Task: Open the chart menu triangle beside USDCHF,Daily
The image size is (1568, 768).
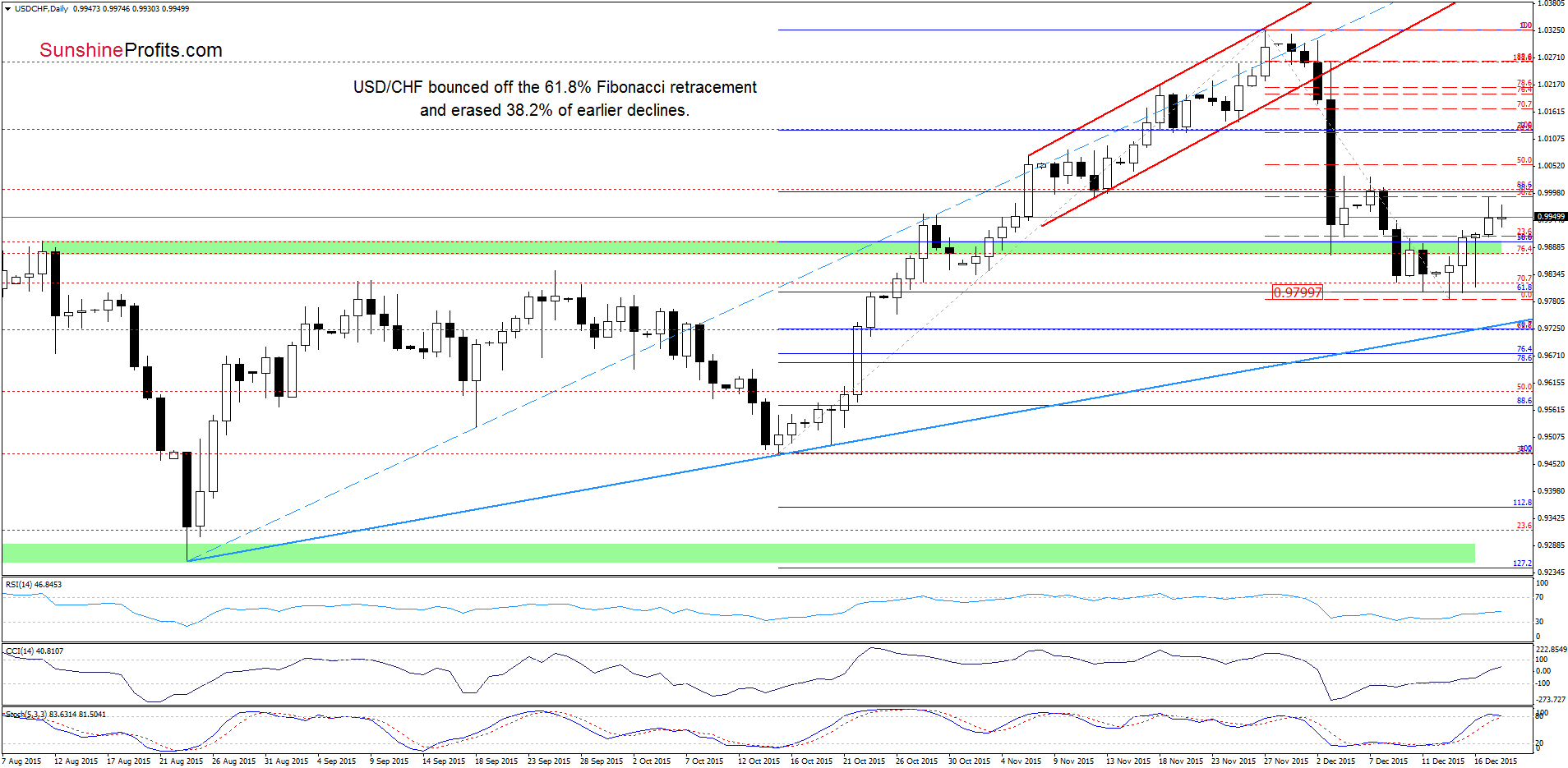Action: point(8,8)
